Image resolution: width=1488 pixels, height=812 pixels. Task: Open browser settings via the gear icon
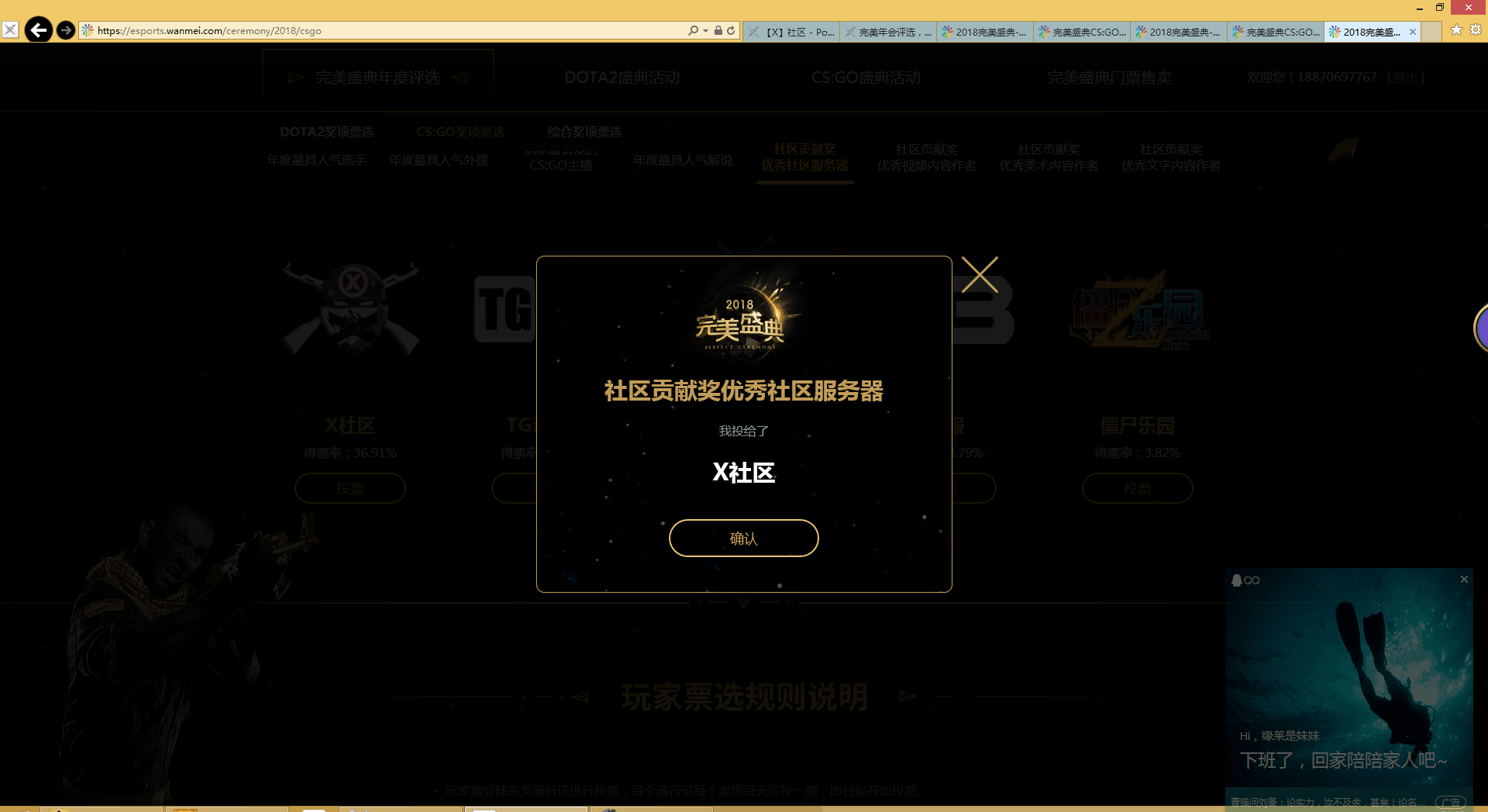[1476, 29]
